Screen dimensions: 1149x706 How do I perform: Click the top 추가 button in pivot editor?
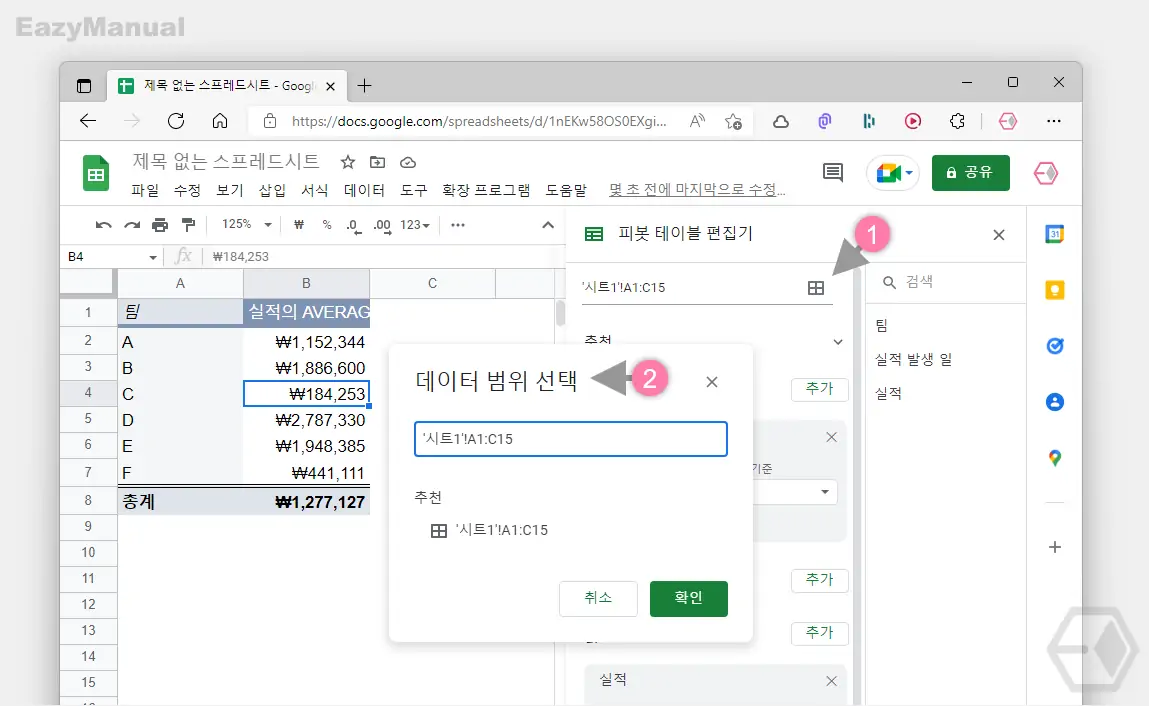click(x=819, y=389)
